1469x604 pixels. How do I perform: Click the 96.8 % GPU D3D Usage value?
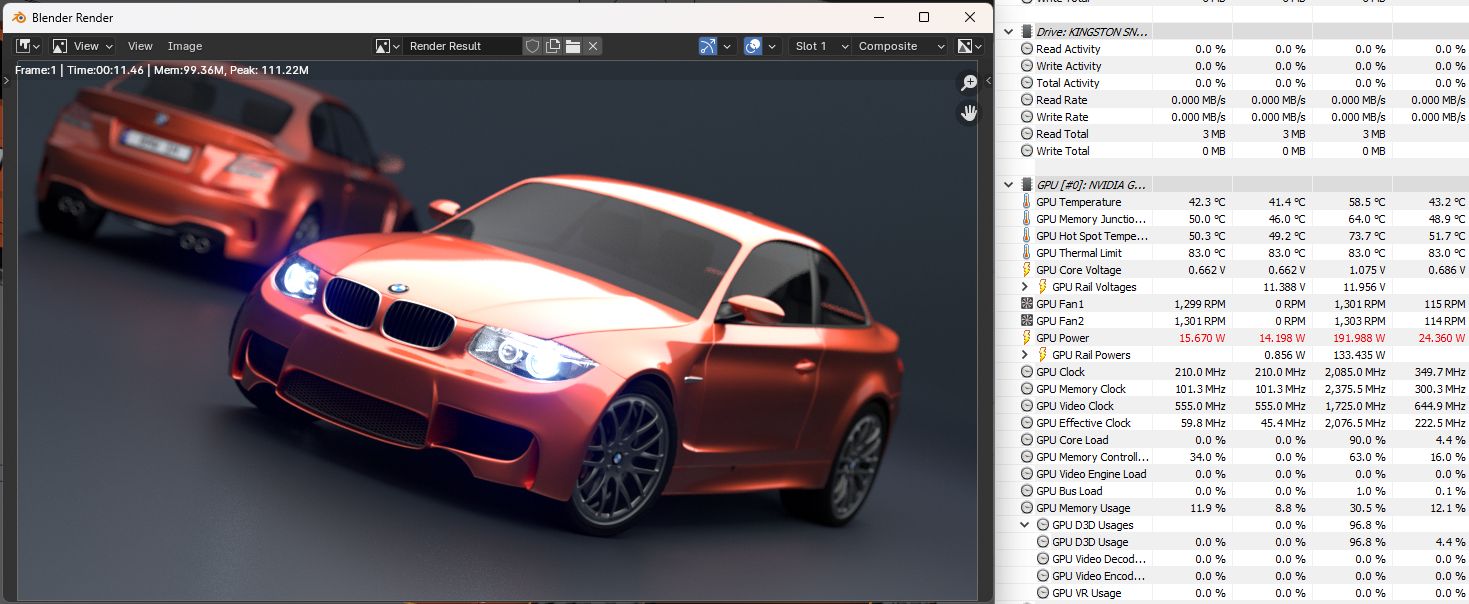1368,542
